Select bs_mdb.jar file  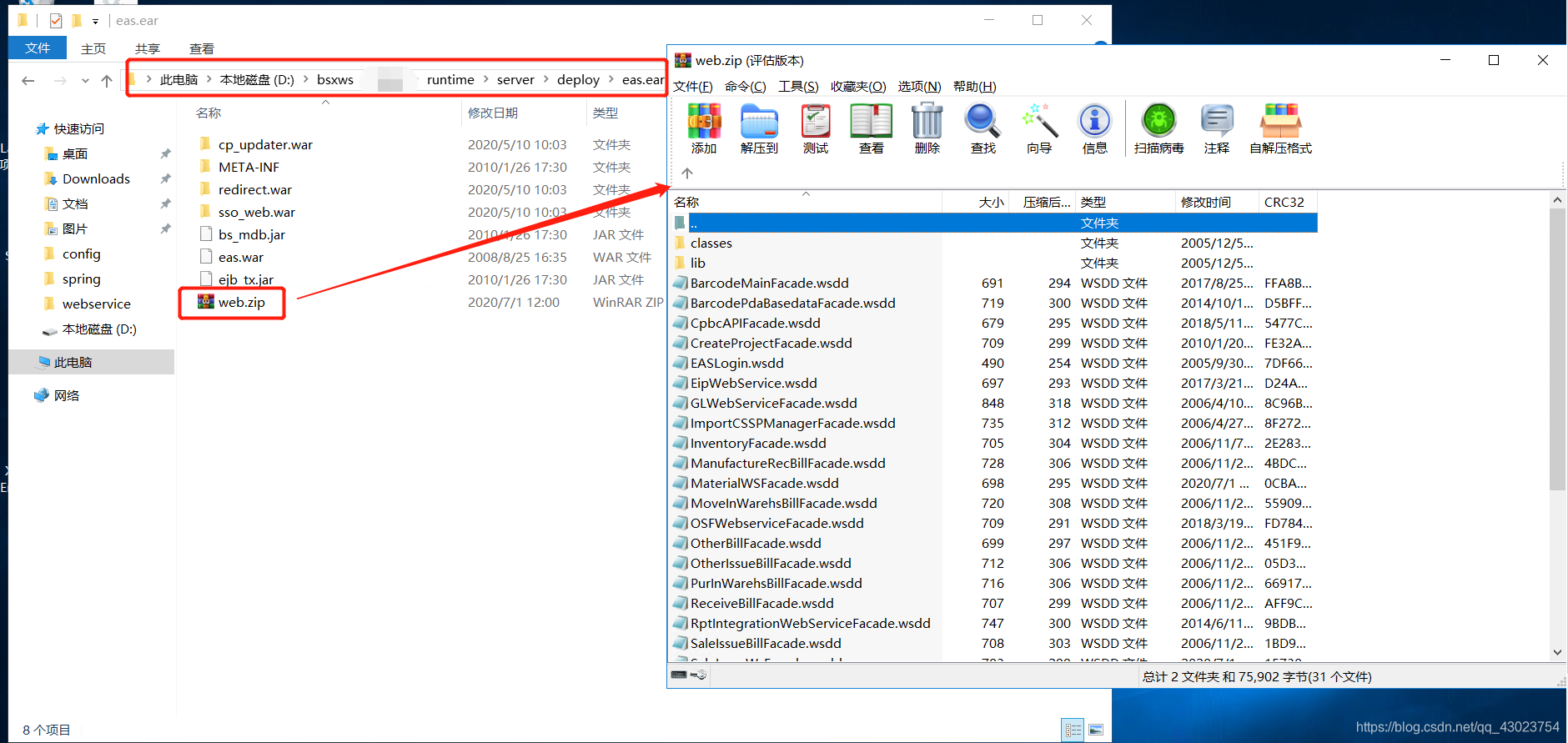(x=252, y=234)
